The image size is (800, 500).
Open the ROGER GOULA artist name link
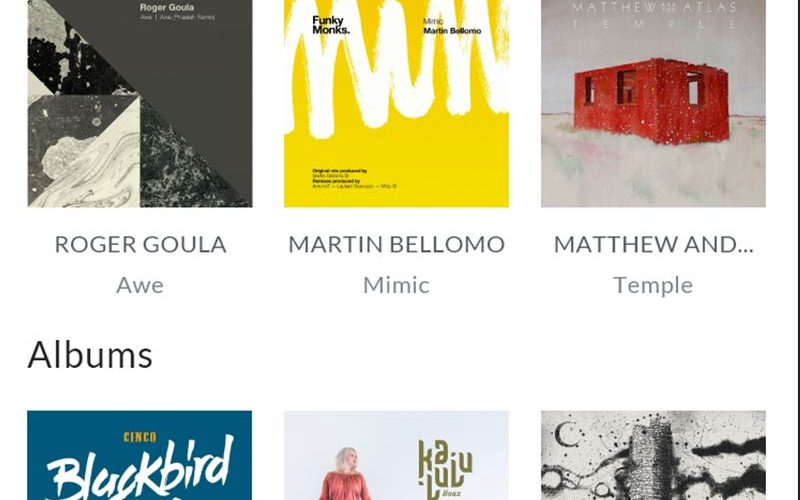click(x=140, y=244)
